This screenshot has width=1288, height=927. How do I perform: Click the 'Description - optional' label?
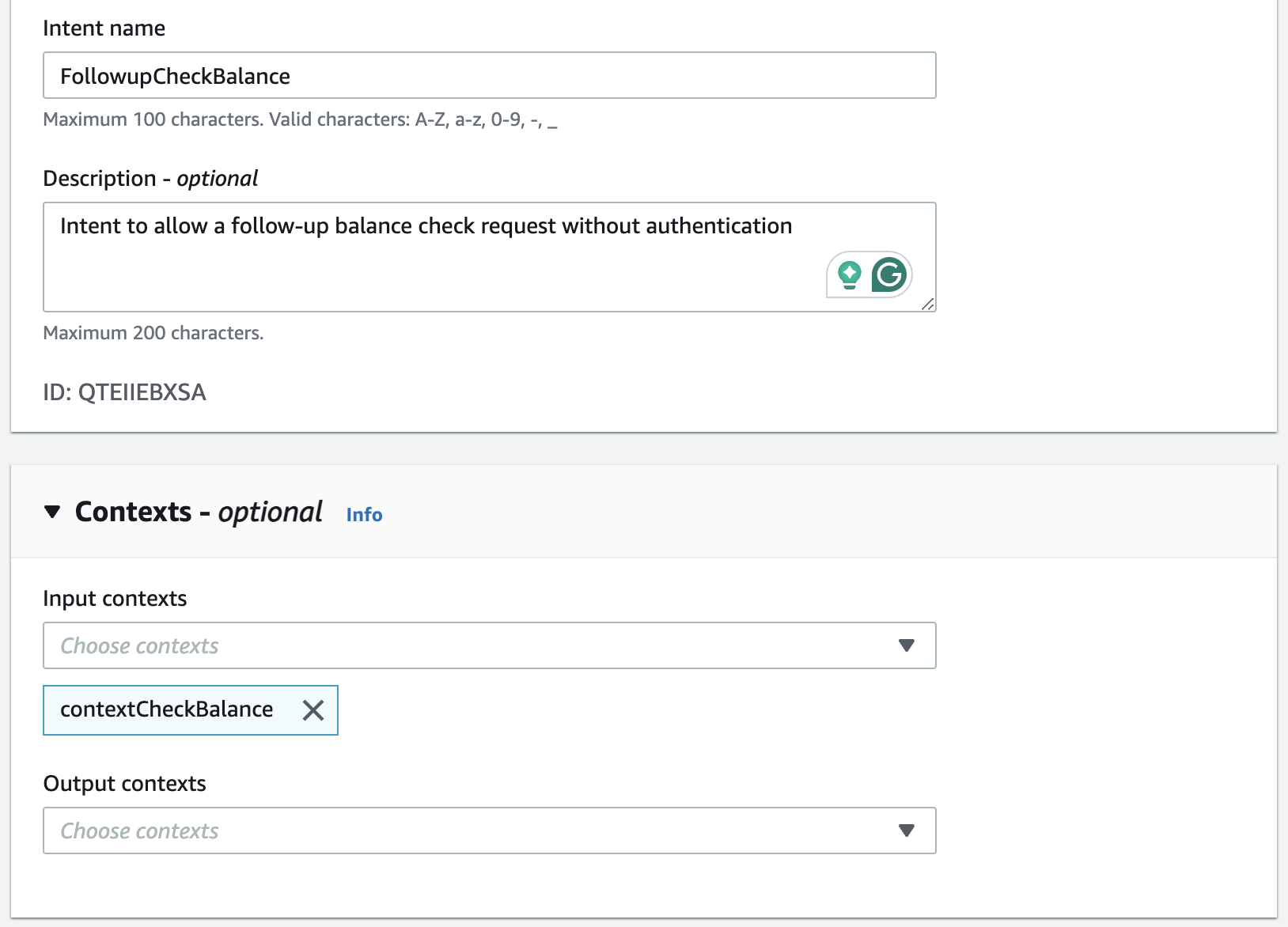click(150, 179)
